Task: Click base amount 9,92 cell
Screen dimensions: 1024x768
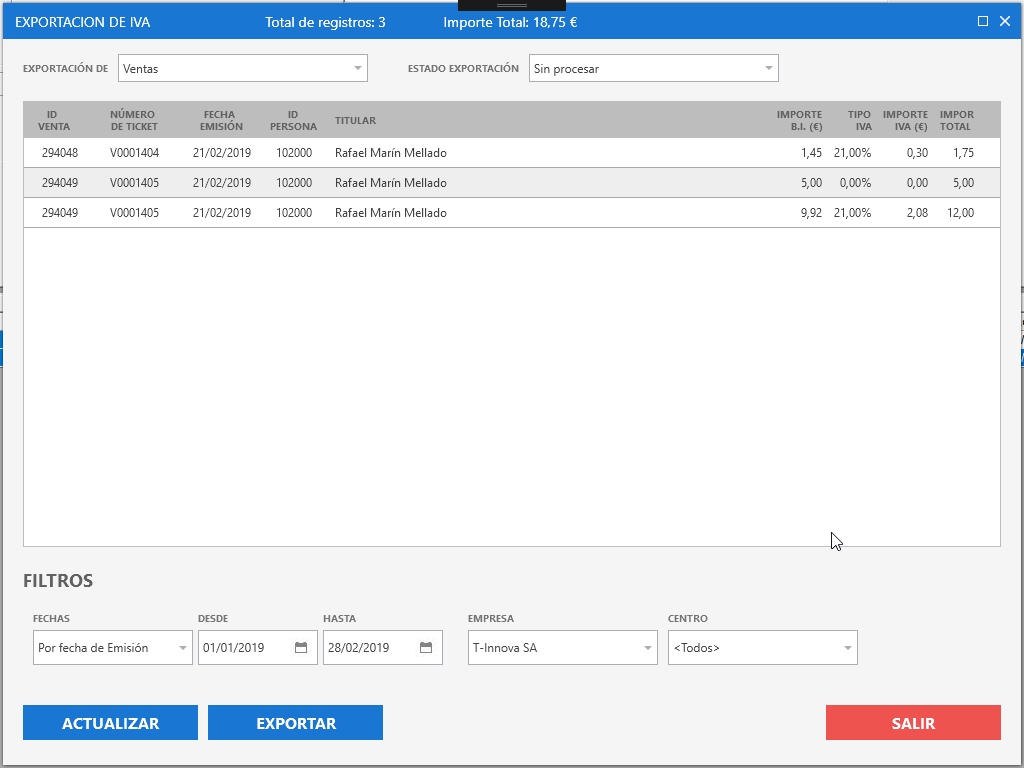Action: [811, 213]
